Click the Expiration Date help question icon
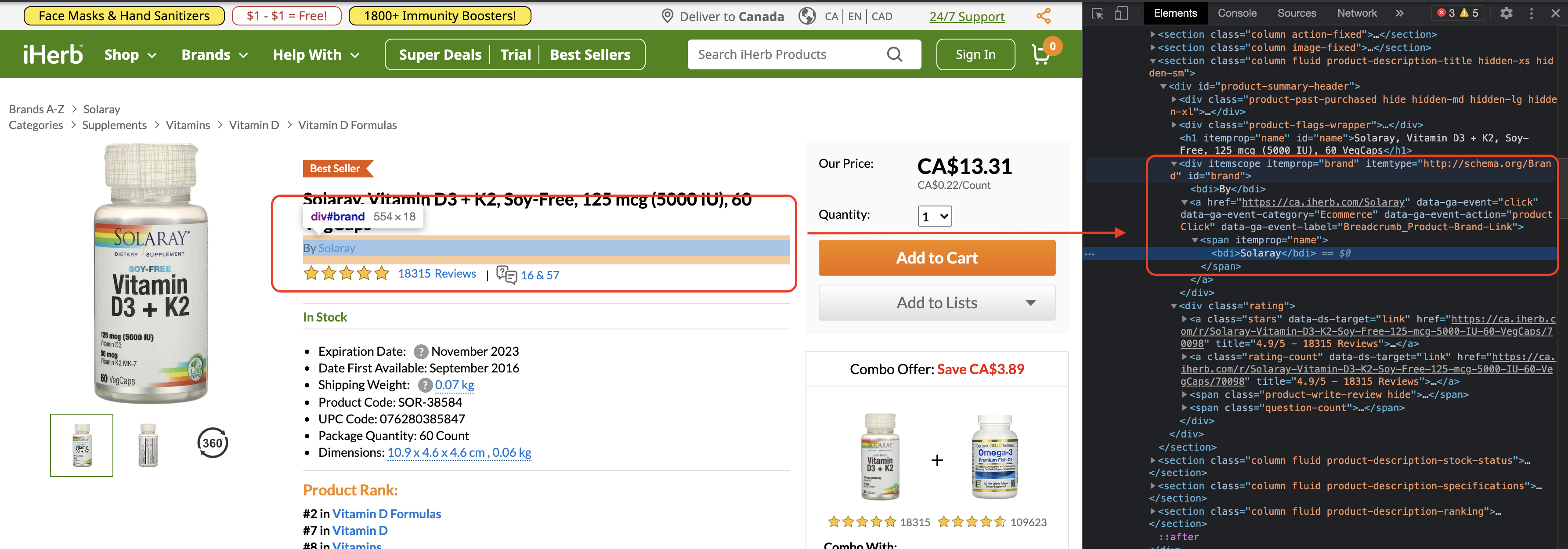The width and height of the screenshot is (1568, 549). tap(421, 352)
